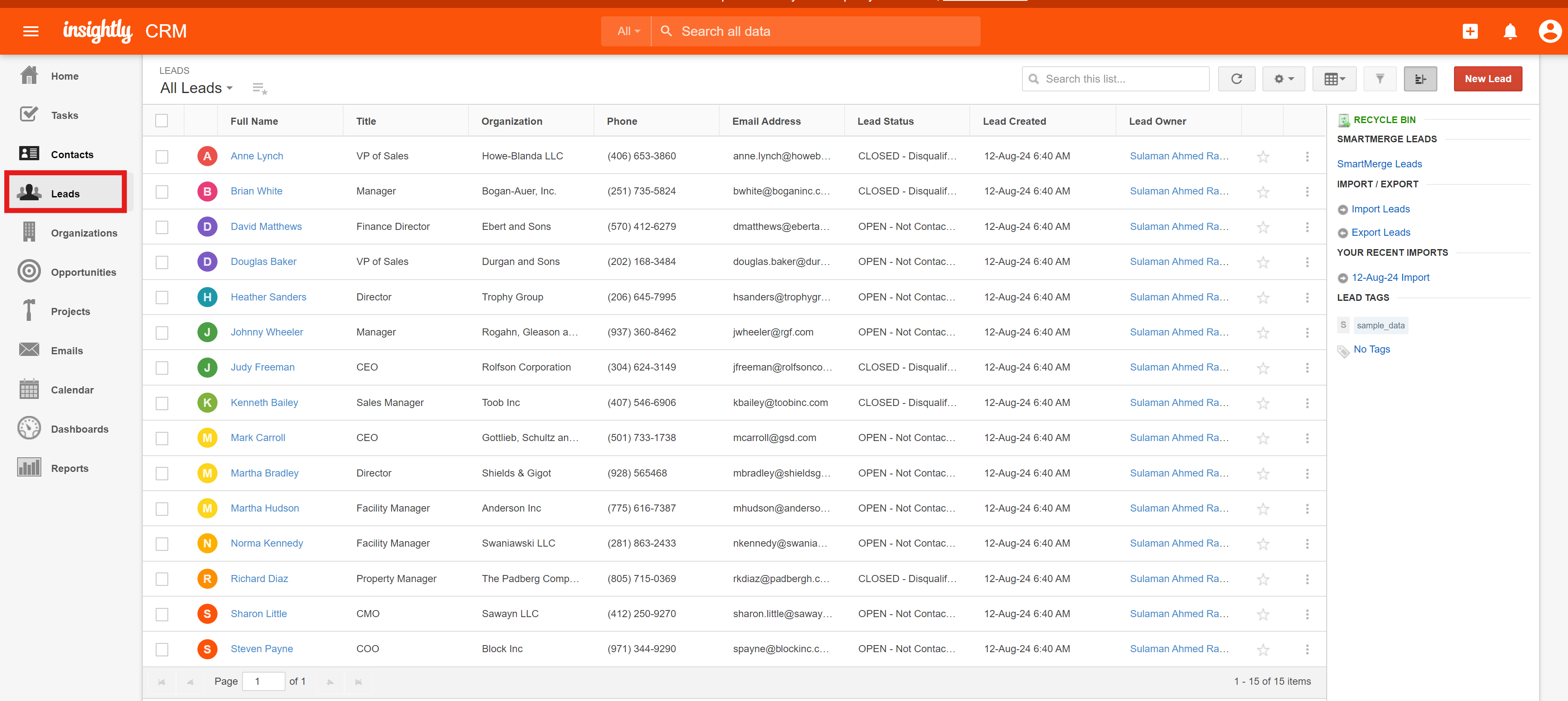Click the filter funnel icon
The width and height of the screenshot is (1568, 701).
1380,79
